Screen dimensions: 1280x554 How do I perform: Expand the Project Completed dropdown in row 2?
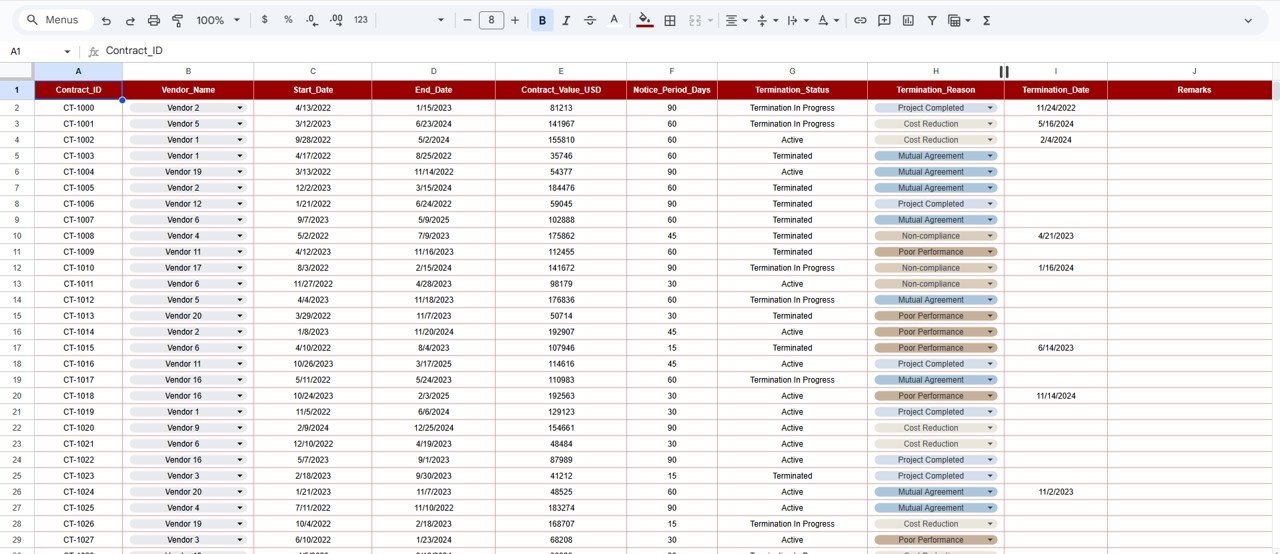click(990, 108)
